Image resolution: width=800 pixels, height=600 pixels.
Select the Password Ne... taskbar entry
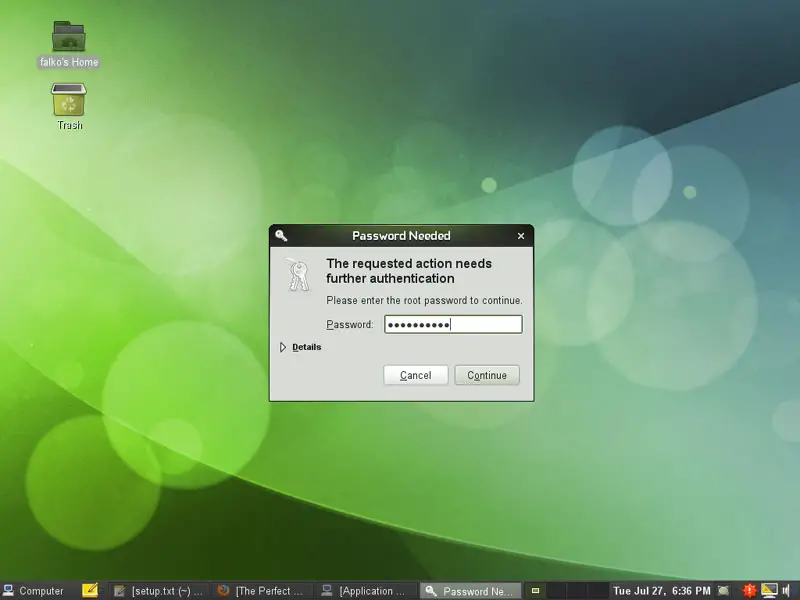(x=470, y=591)
